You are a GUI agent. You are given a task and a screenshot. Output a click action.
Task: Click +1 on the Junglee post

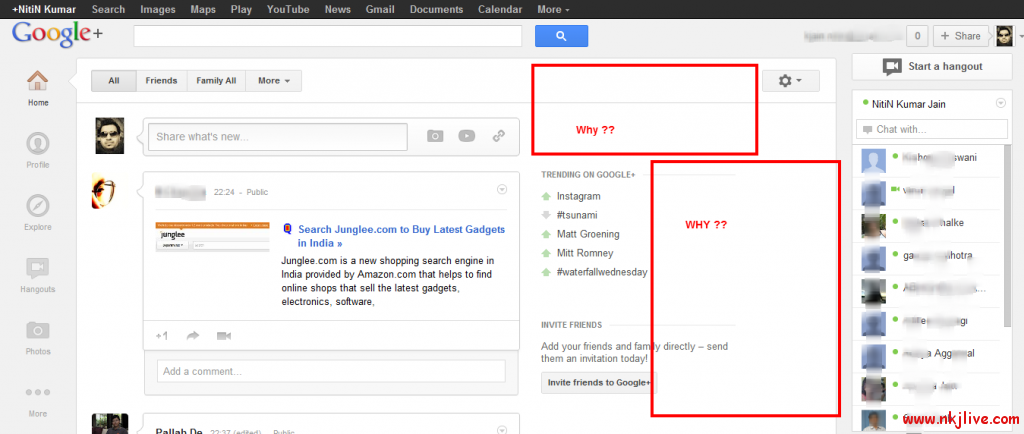[x=162, y=336]
